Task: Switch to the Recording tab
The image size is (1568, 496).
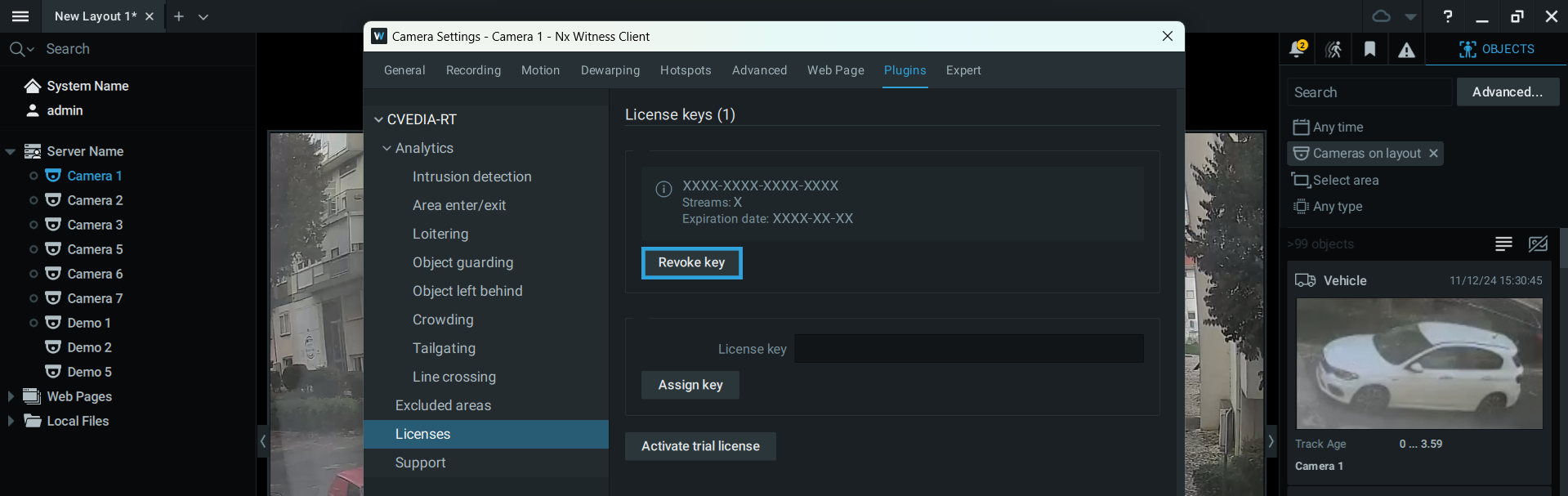Action: click(x=473, y=70)
